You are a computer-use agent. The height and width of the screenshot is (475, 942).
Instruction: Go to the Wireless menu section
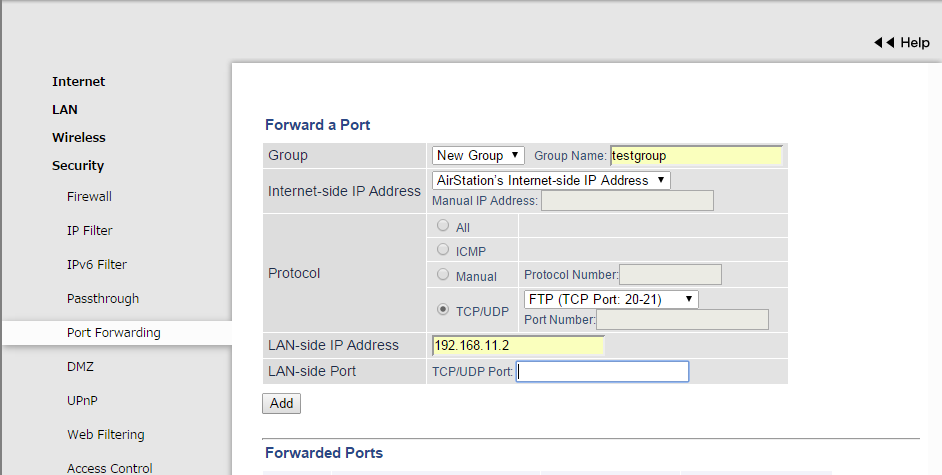click(x=79, y=138)
